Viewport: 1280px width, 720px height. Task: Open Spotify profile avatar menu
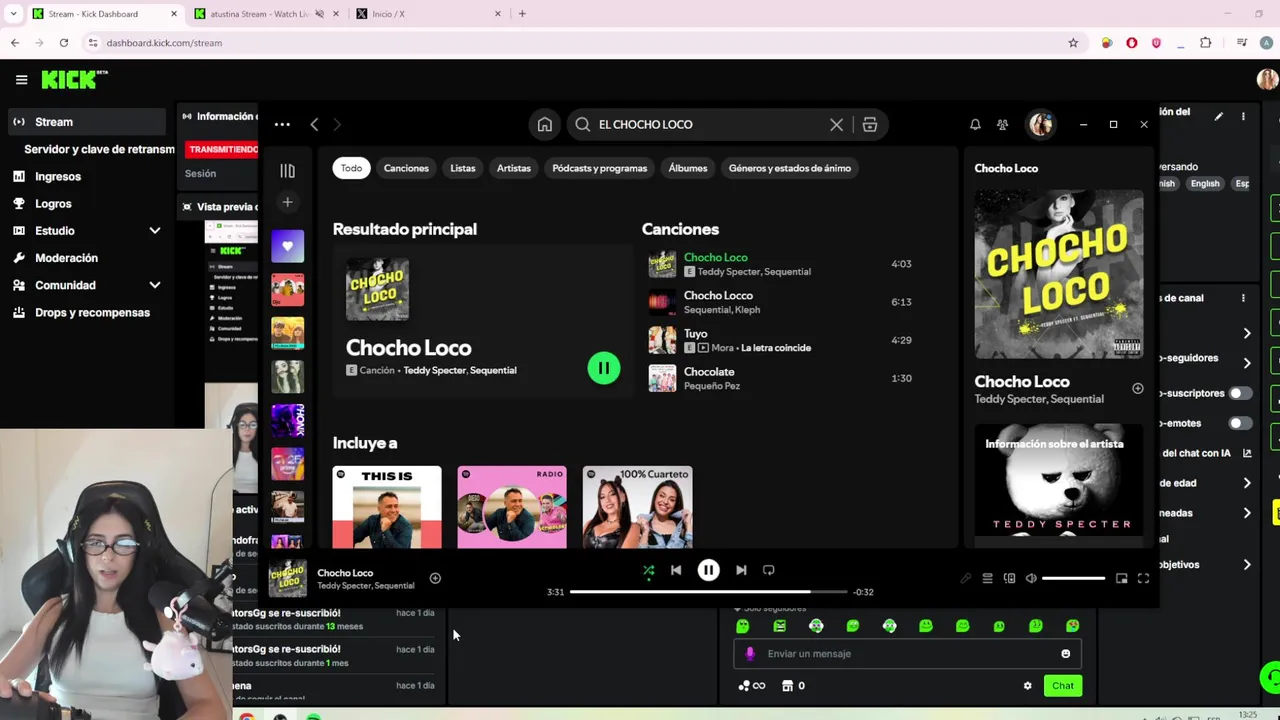point(1041,124)
